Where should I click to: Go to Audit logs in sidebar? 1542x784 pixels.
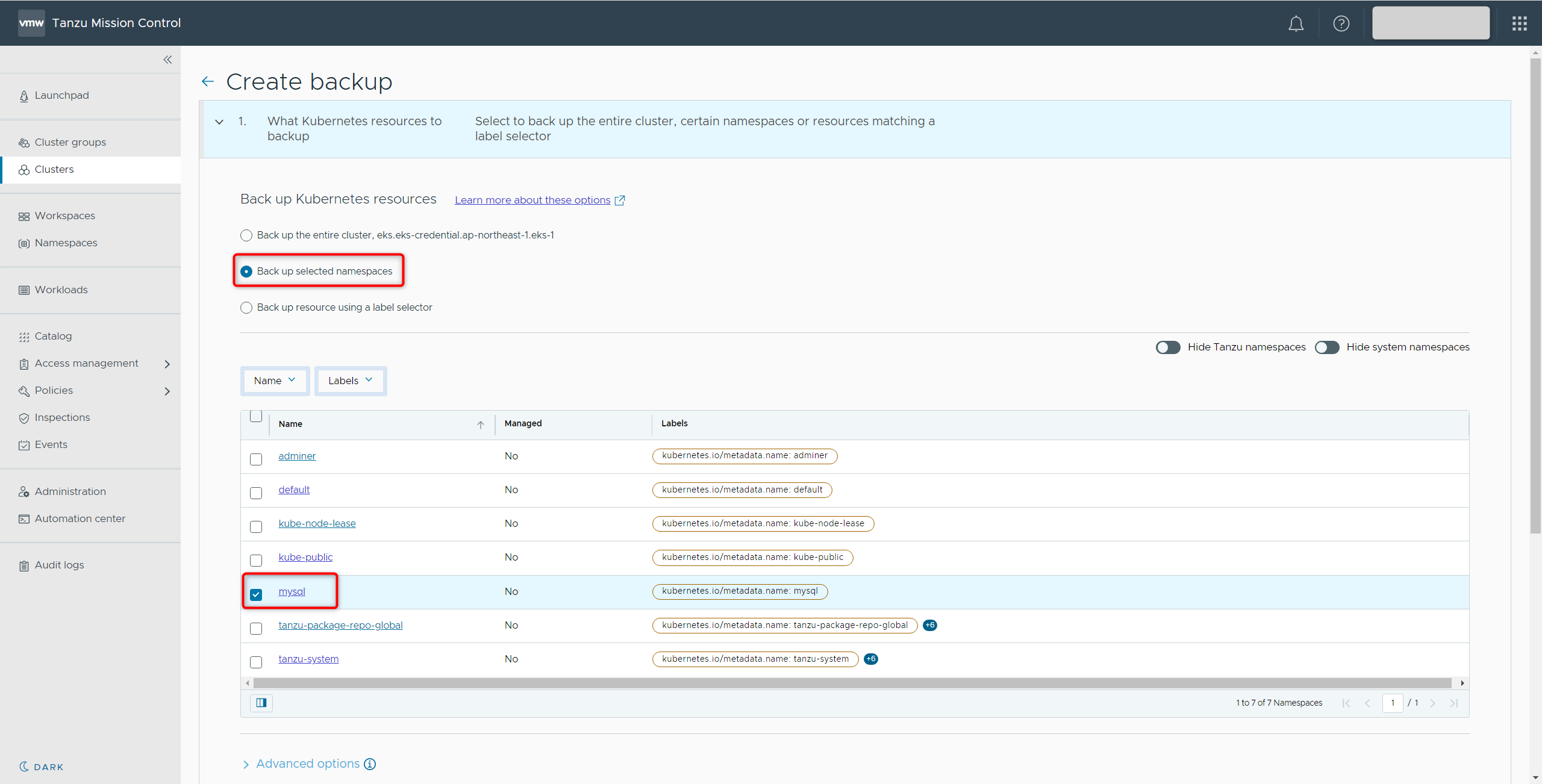(59, 565)
